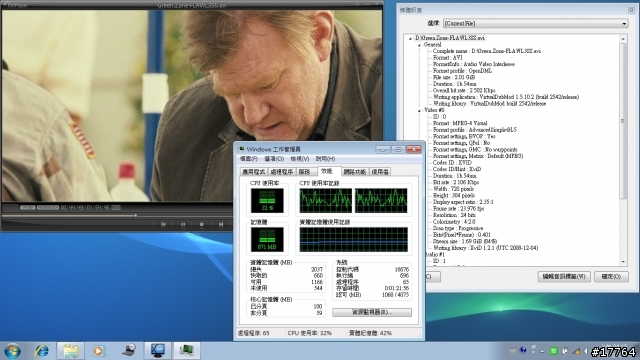640x360 pixels.
Task: Click the media info tree scroll down arrow
Action: [623, 262]
